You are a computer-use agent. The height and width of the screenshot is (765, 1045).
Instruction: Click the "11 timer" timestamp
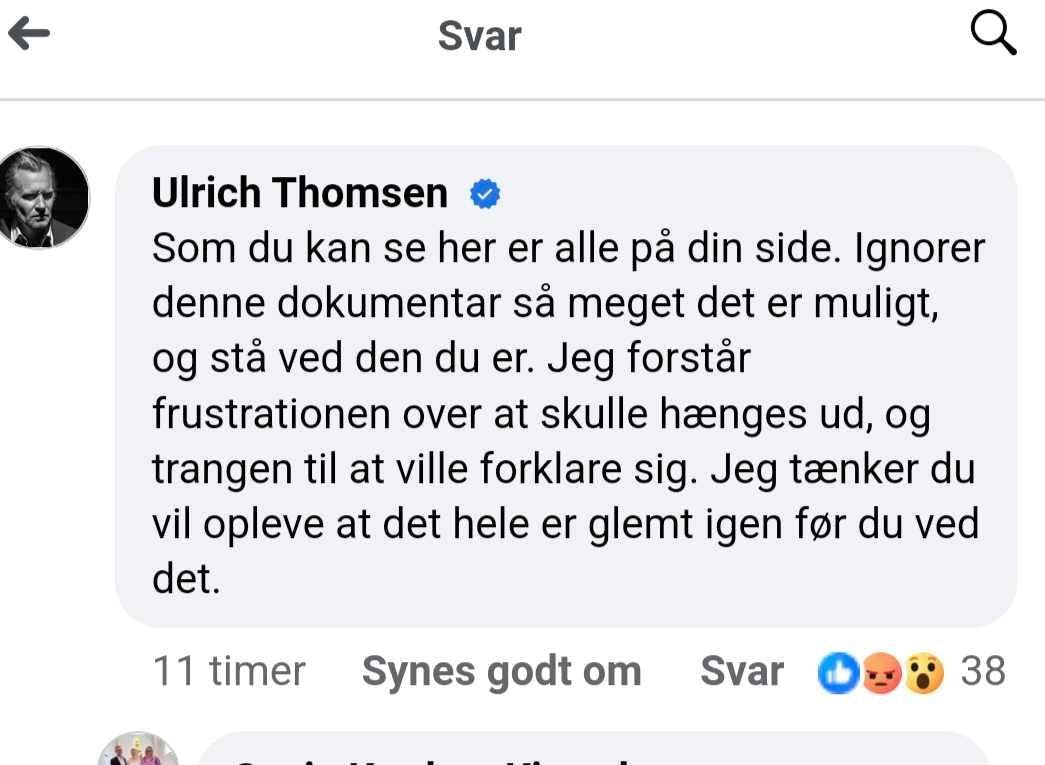229,672
